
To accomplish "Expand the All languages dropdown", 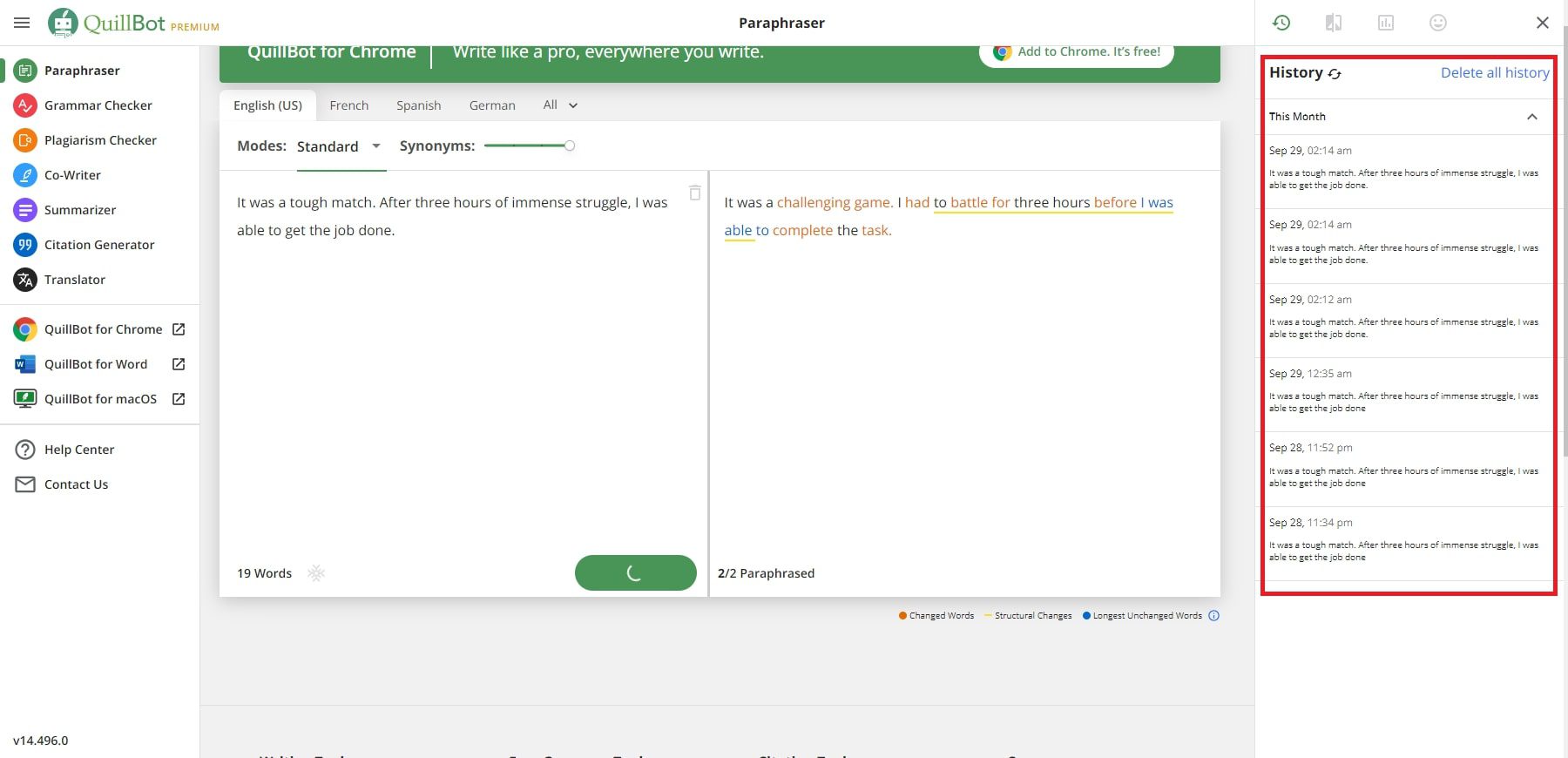I will pos(560,105).
